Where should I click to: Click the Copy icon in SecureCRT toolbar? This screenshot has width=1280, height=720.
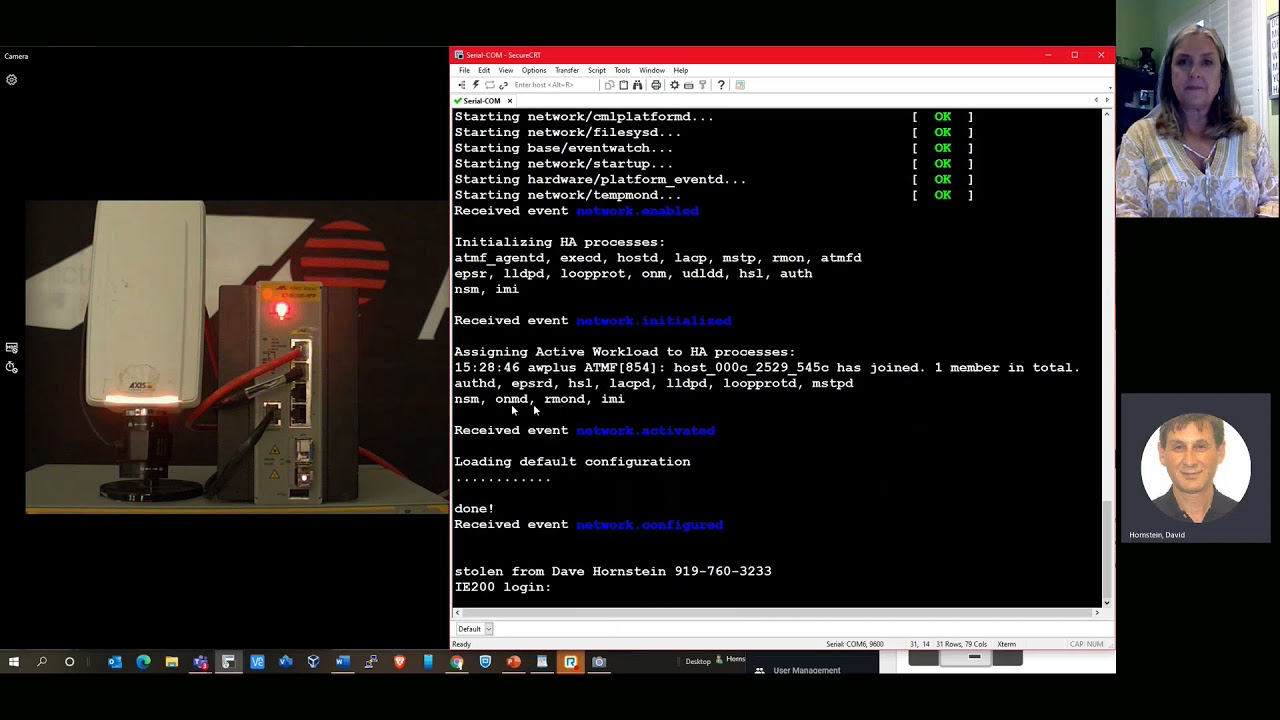609,85
